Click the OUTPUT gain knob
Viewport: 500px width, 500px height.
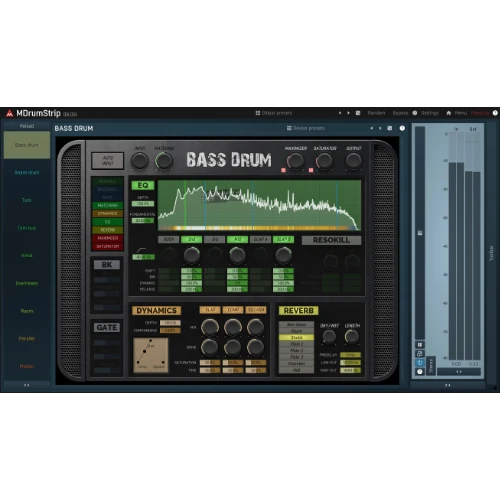tap(353, 161)
